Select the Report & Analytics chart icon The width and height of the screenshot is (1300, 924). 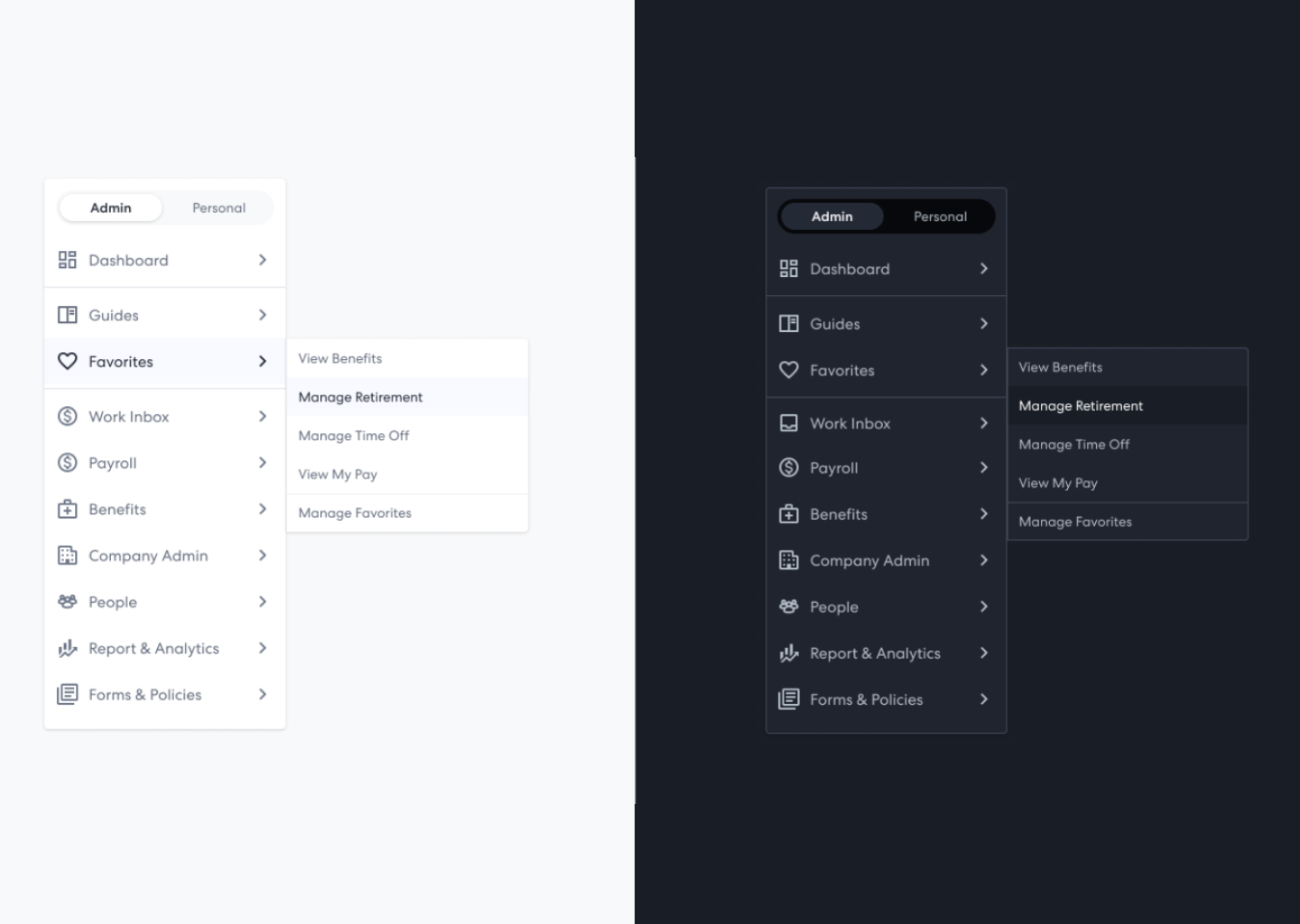coord(67,648)
